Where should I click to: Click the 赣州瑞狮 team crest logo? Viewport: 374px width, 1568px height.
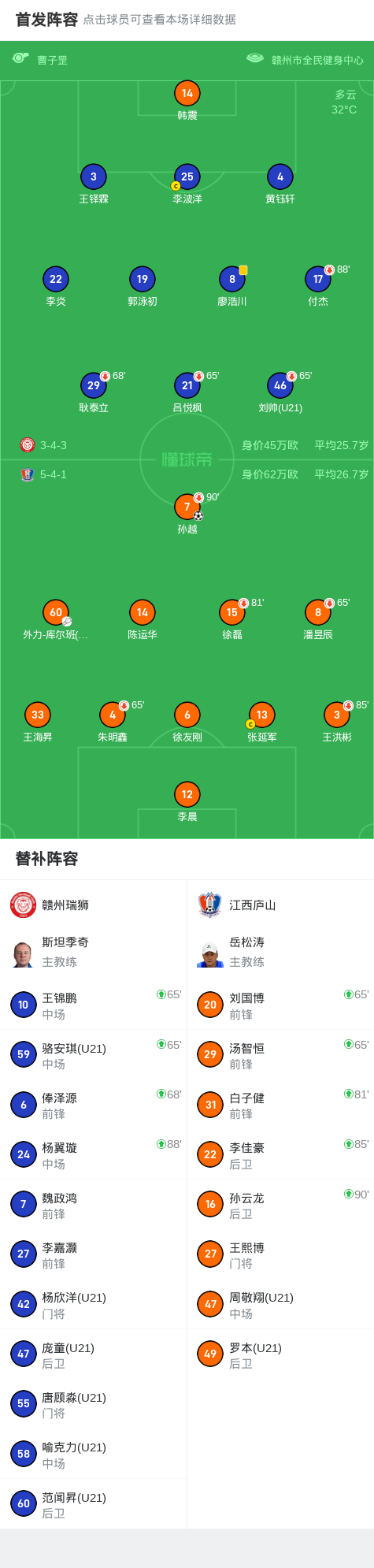coord(24,905)
